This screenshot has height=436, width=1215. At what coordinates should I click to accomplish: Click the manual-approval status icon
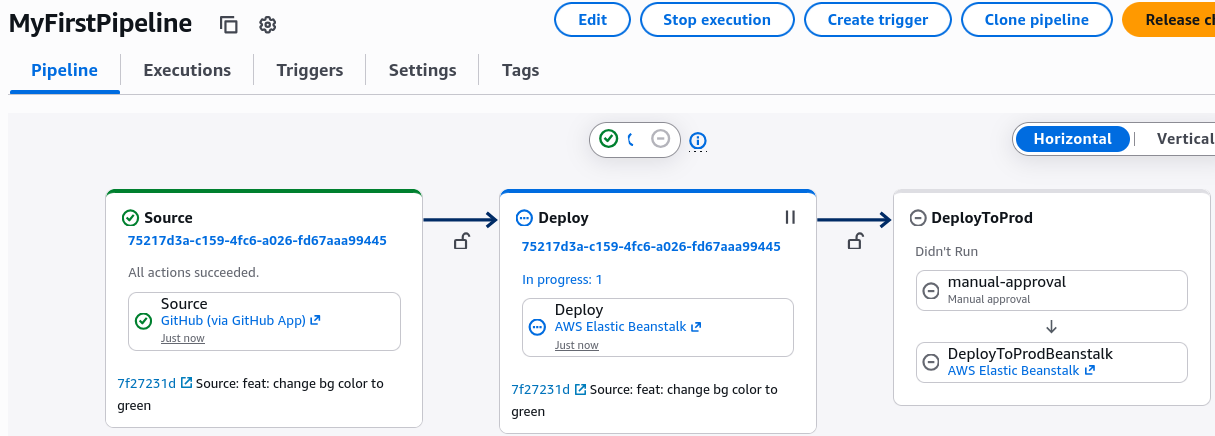pos(931,290)
